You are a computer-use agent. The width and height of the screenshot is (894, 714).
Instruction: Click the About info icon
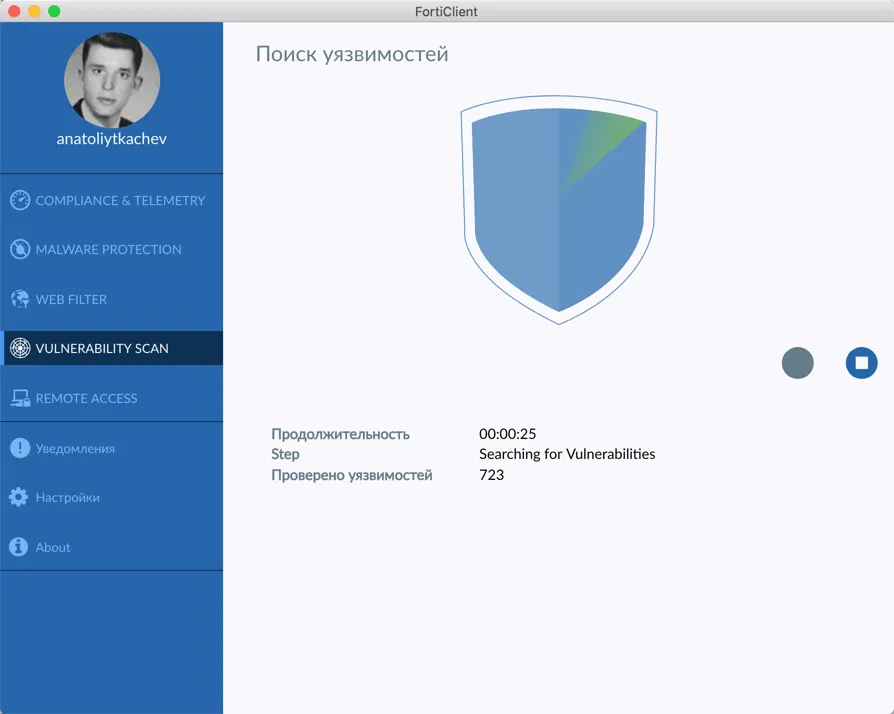(19, 546)
